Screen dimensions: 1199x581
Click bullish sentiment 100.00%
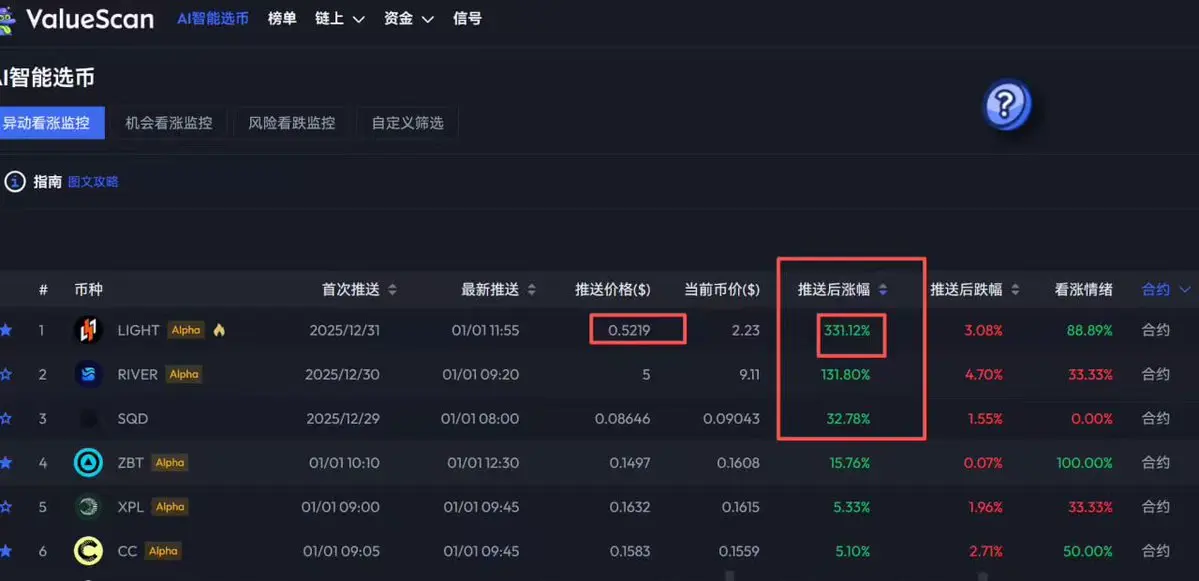coord(1084,463)
